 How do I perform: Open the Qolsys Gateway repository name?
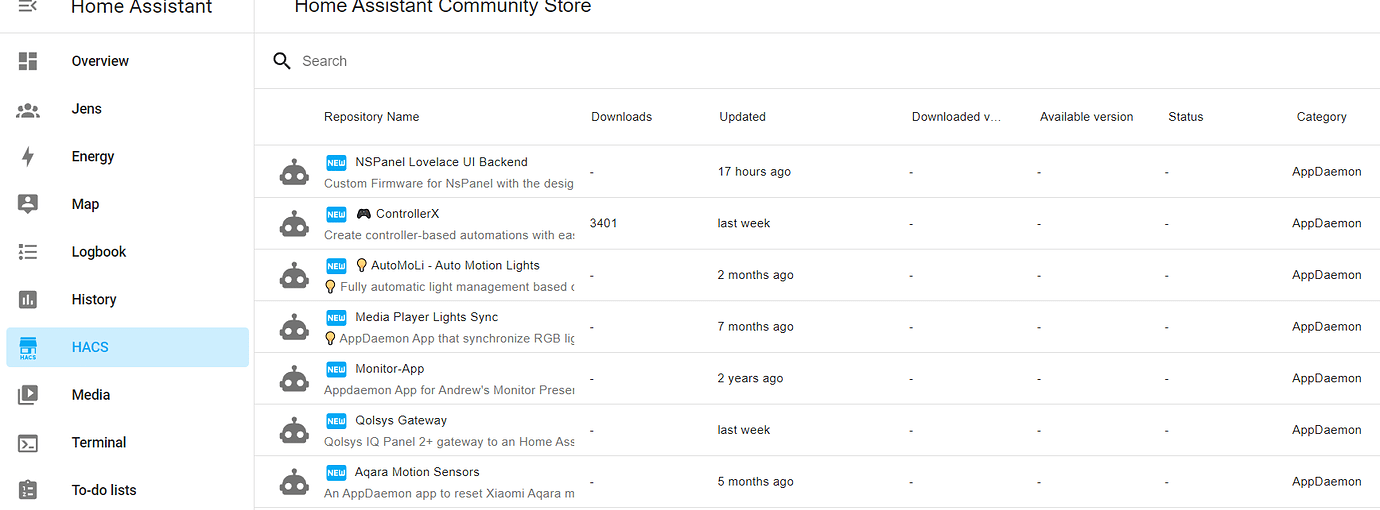(x=400, y=421)
